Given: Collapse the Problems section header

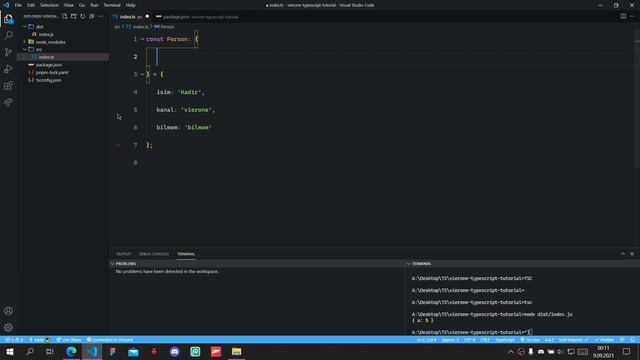Looking at the screenshot, I should tap(126, 264).
